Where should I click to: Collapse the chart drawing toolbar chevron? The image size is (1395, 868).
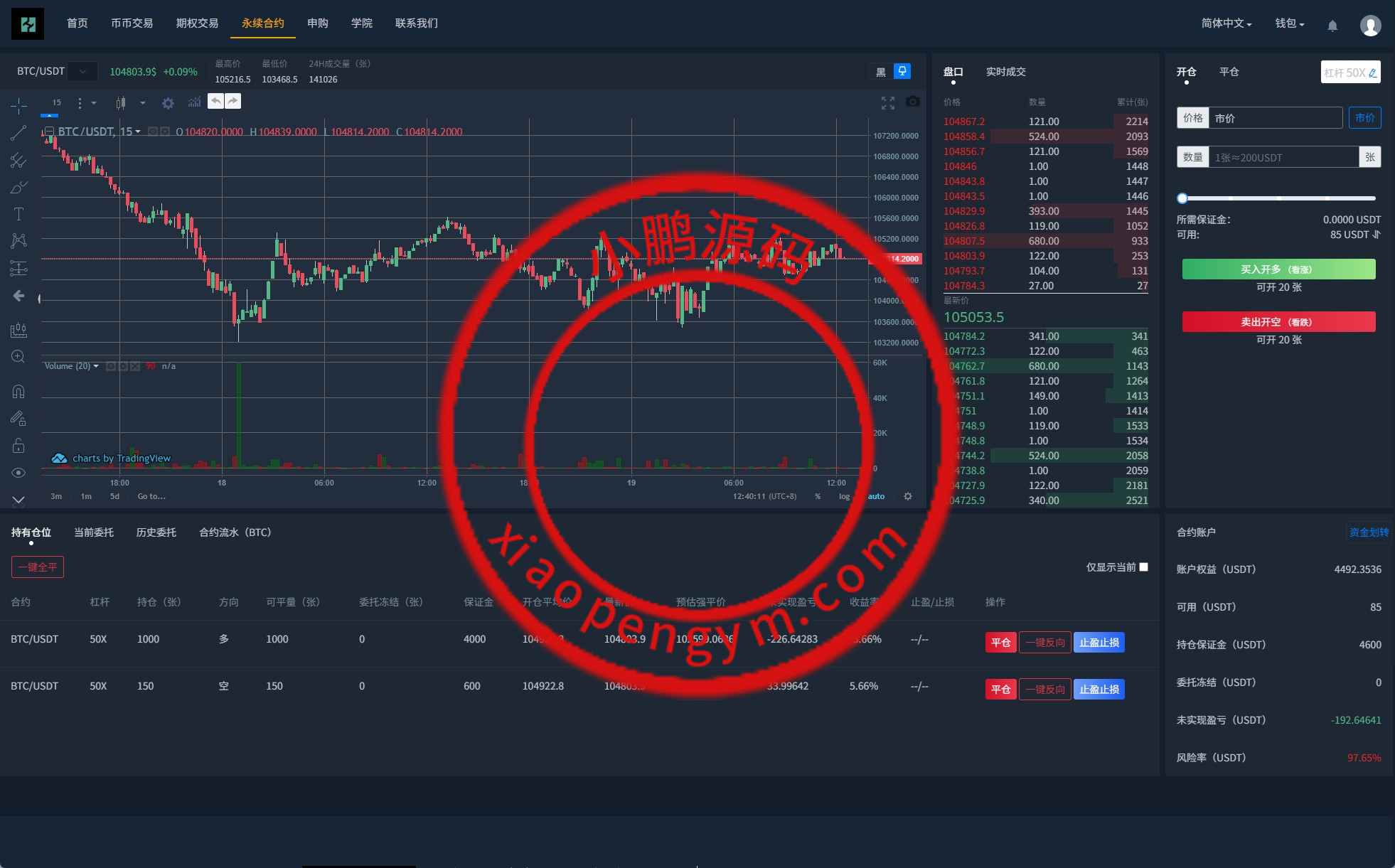pyautogui.click(x=18, y=500)
